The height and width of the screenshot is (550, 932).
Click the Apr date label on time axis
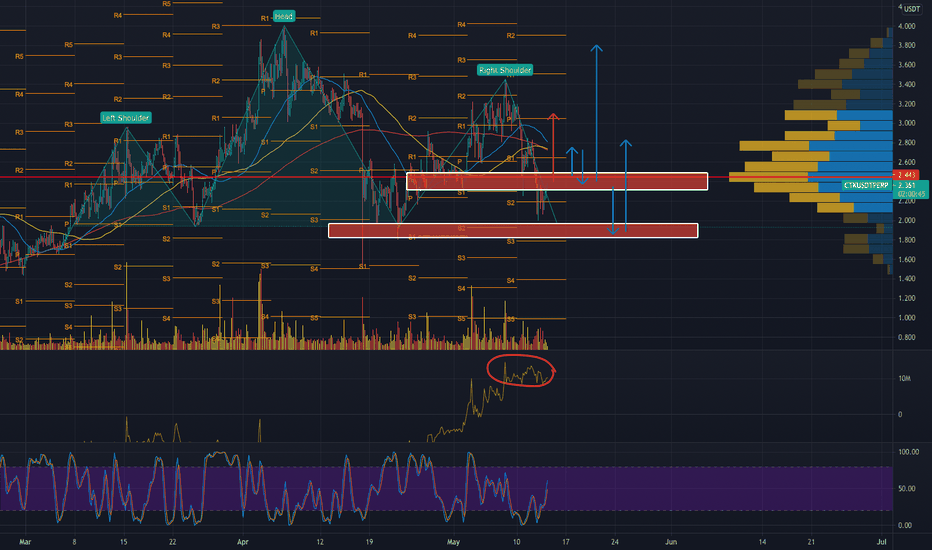click(x=243, y=542)
